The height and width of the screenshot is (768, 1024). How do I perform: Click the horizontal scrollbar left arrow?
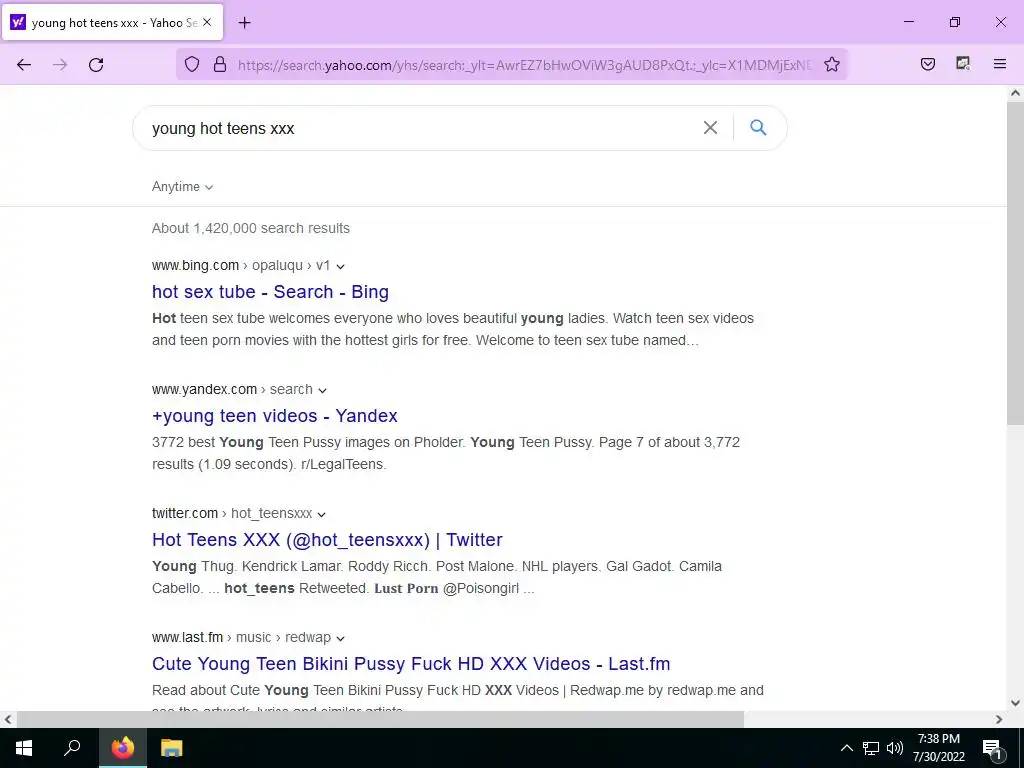(8, 720)
